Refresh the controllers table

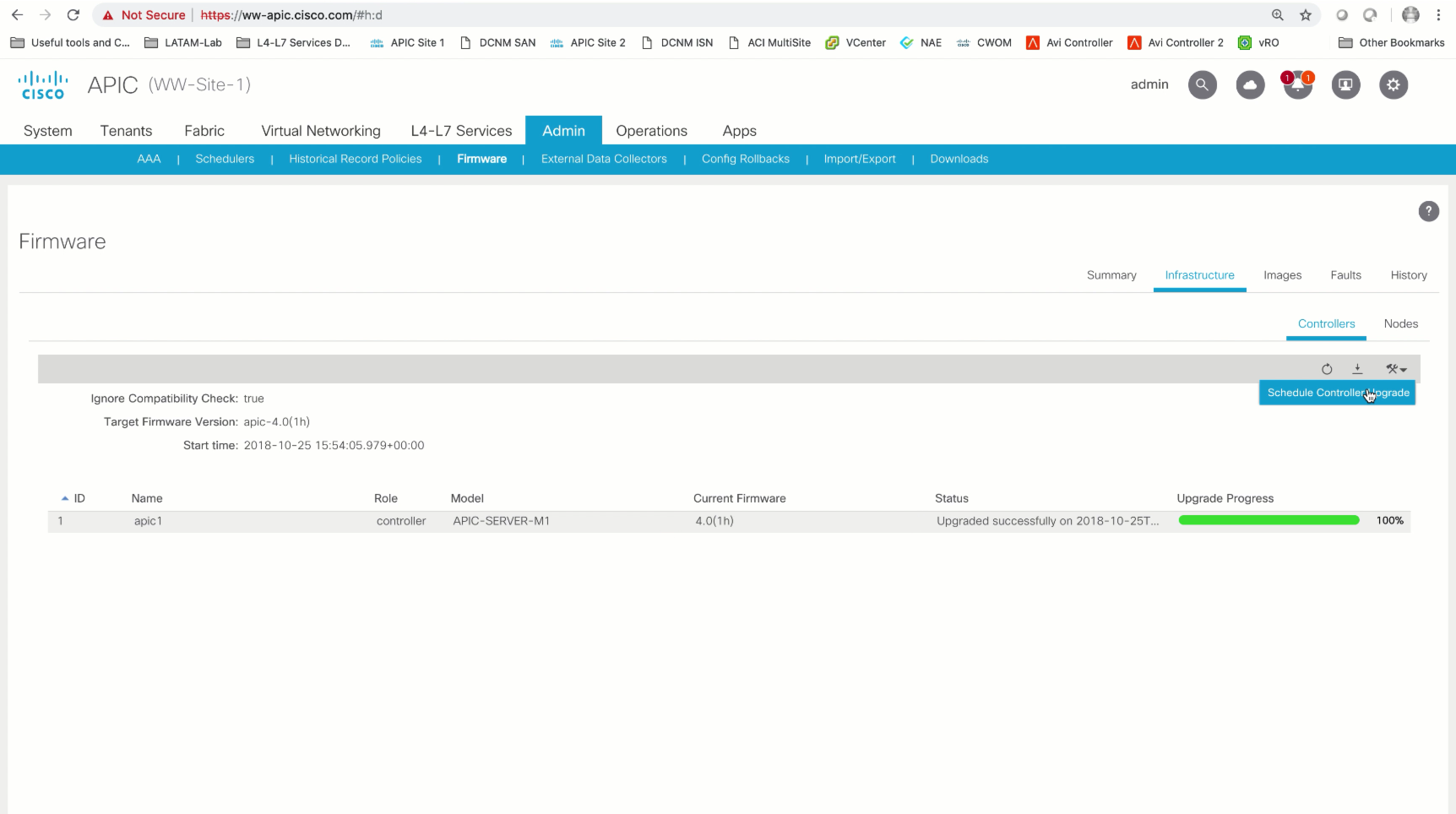coord(1327,369)
